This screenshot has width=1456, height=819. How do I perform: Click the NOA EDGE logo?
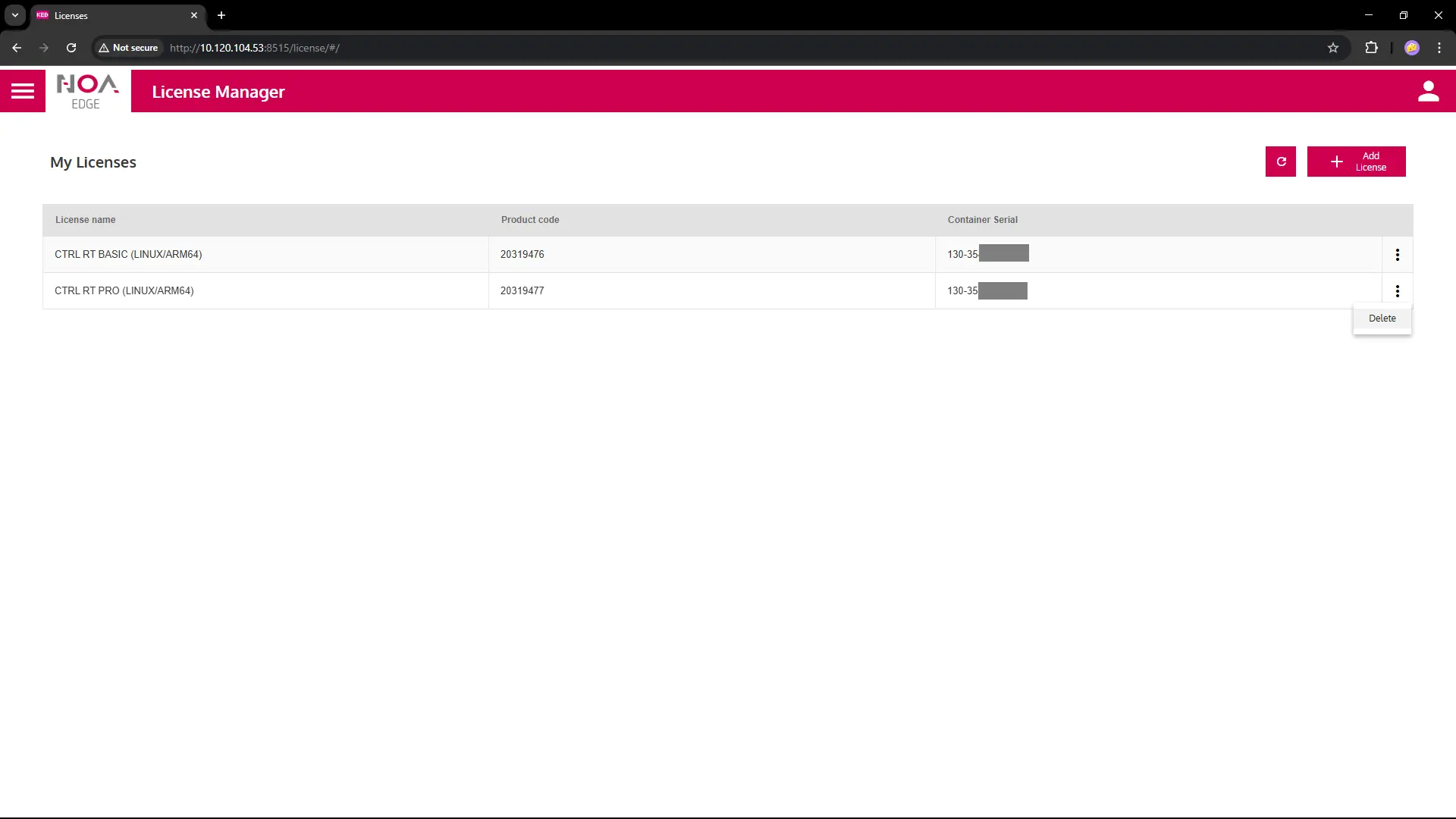tap(88, 91)
